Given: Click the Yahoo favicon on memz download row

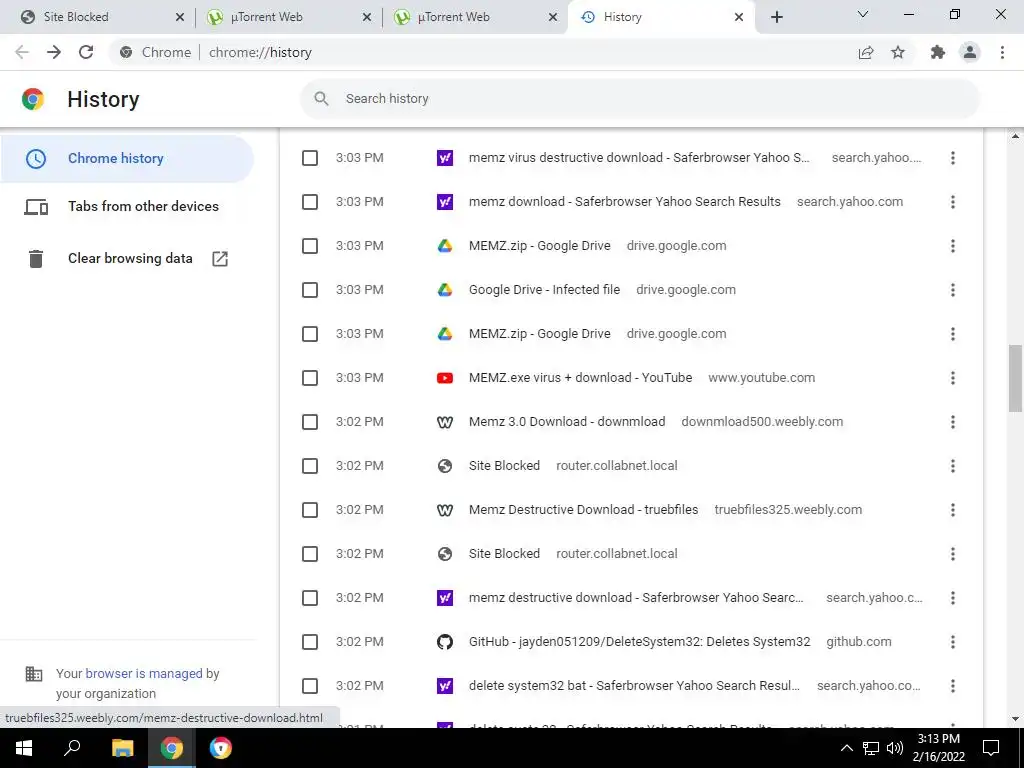Looking at the screenshot, I should 445,202.
